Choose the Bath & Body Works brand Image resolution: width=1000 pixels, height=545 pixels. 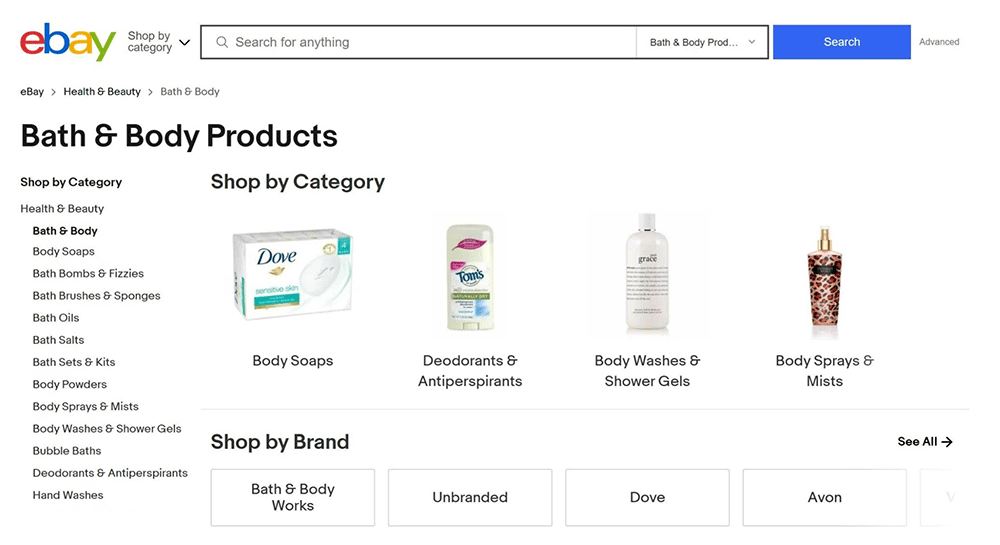(292, 497)
